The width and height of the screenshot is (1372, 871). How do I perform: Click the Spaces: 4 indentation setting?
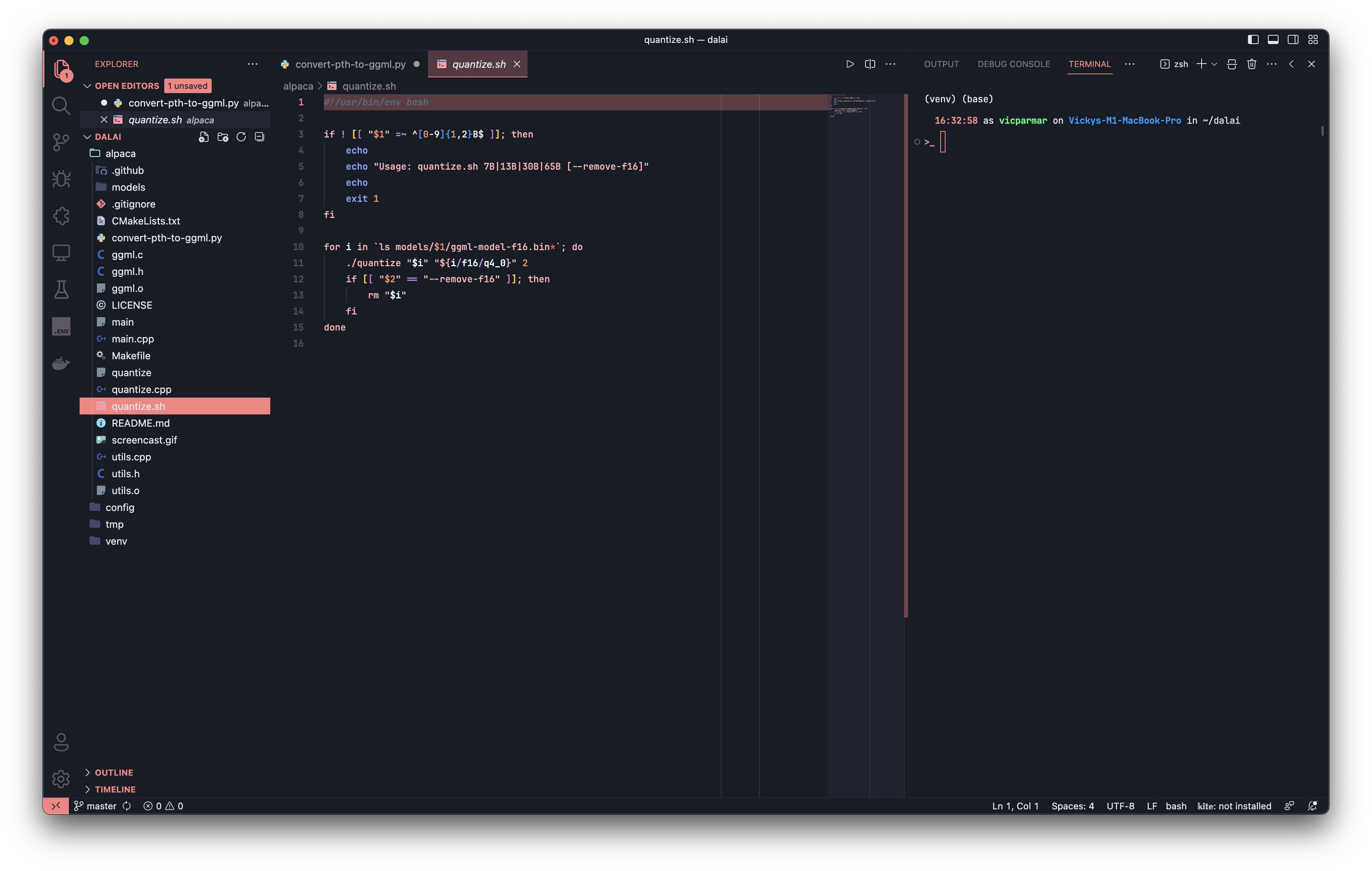pos(1072,806)
